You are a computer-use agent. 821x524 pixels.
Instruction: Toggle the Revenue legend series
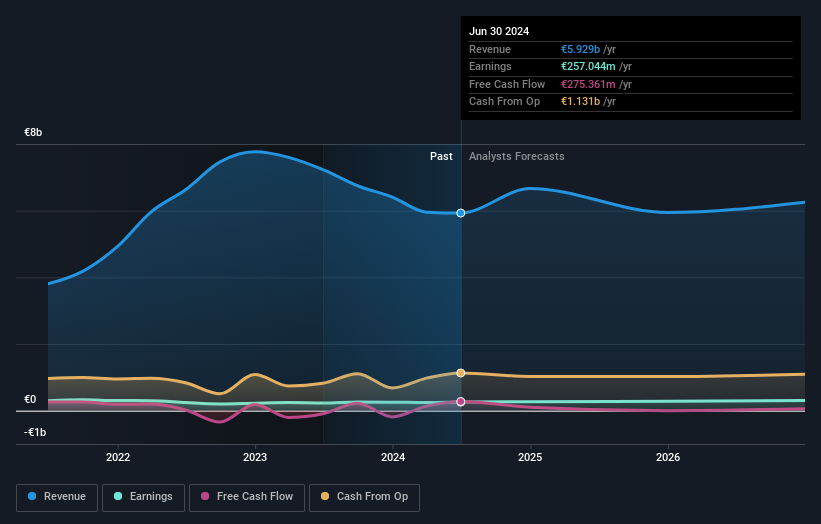(57, 497)
